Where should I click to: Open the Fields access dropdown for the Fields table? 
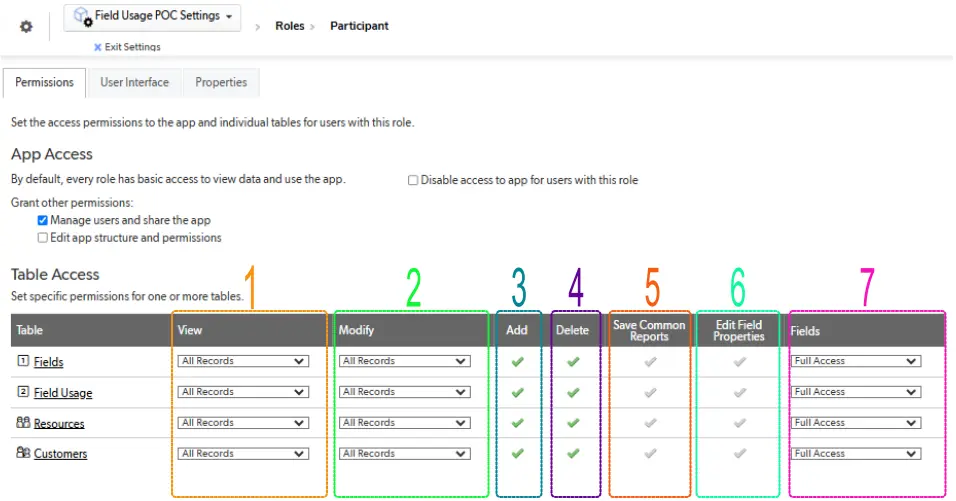(855, 361)
